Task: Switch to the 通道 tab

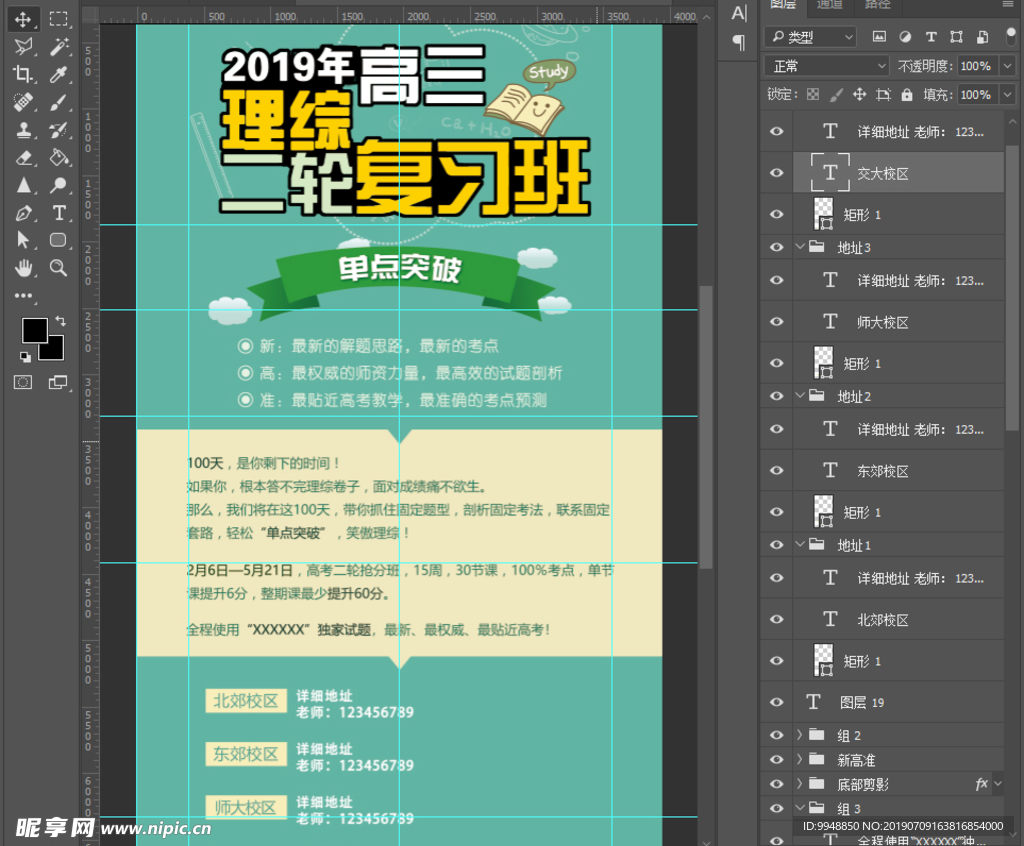Action: click(828, 6)
